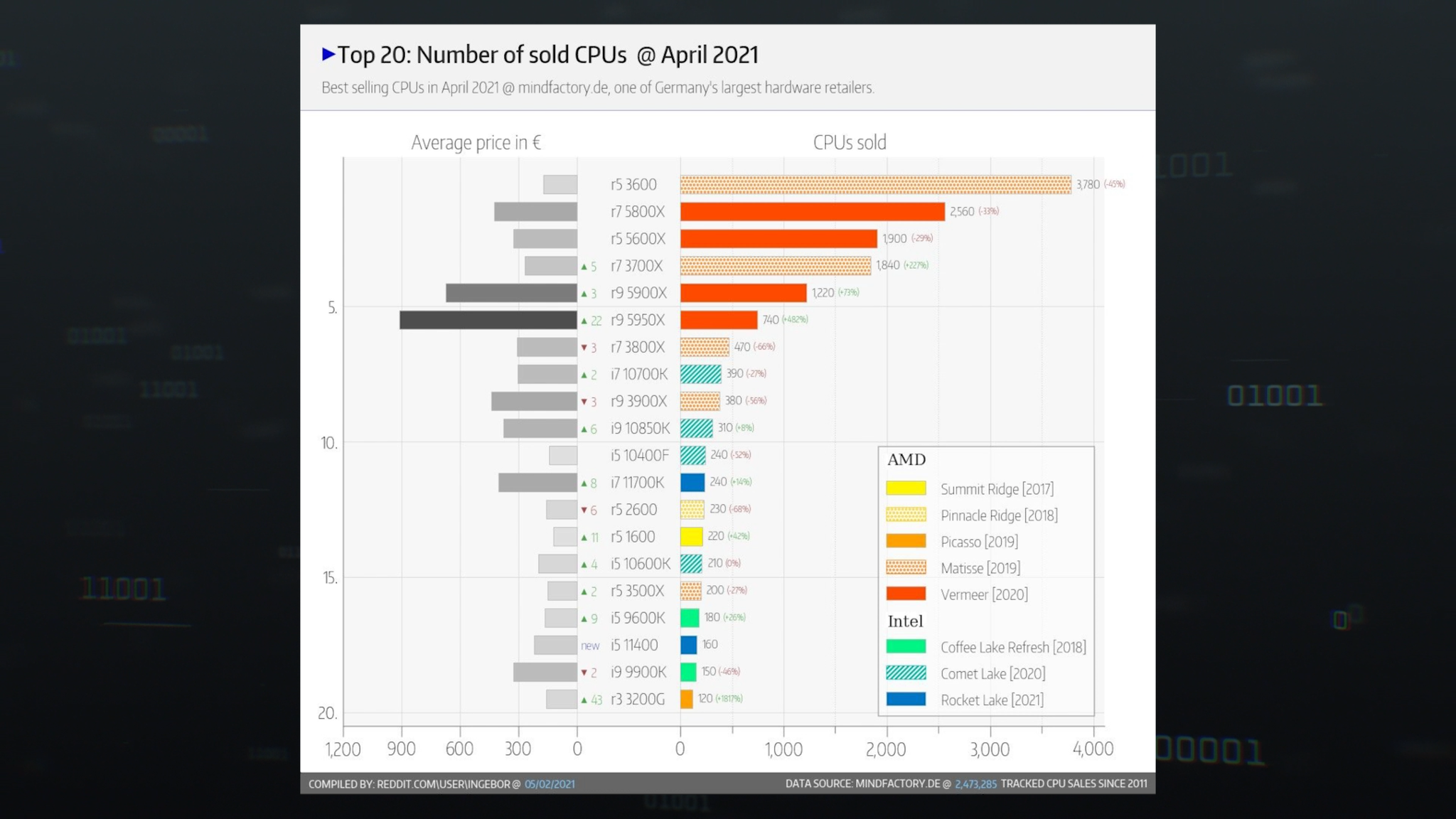The width and height of the screenshot is (1456, 819).
Task: Click the up arrow beside r3 3200G
Action: pyautogui.click(x=584, y=700)
